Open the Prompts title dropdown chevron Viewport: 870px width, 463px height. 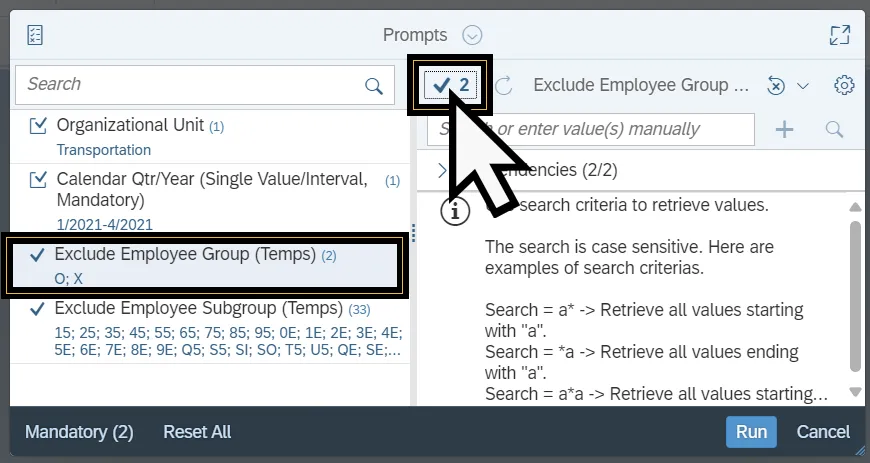[473, 35]
